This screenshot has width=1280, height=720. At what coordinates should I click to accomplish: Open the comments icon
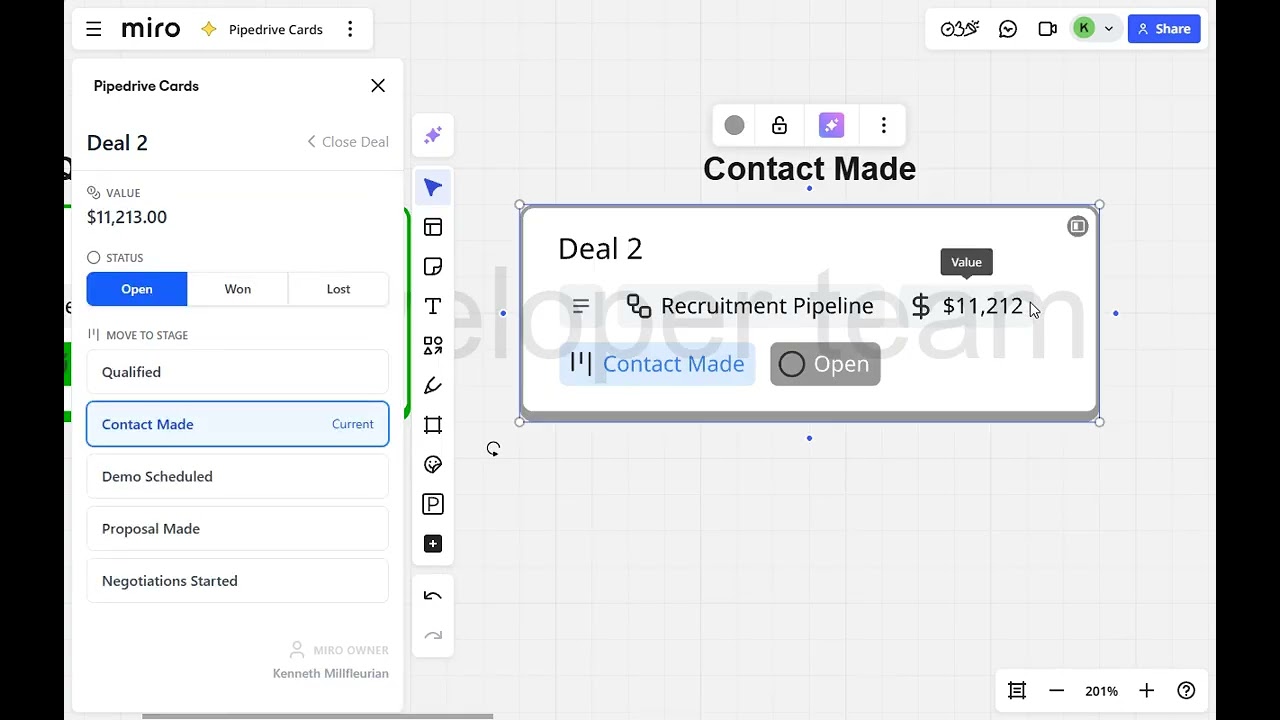point(1008,29)
